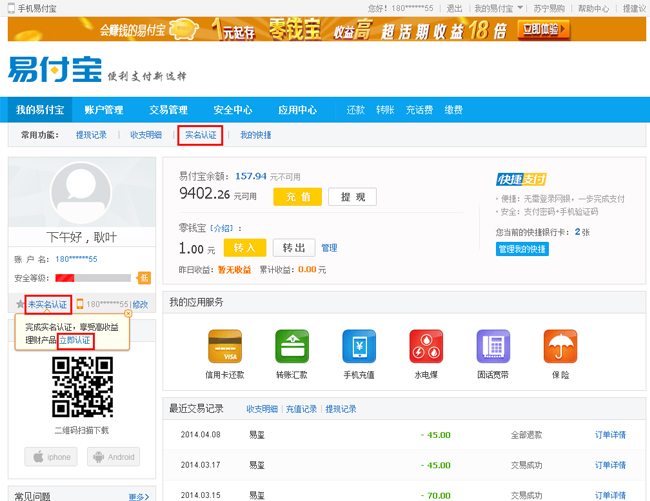
Task: Click the 9402.26 available balance amount
Action: click(x=204, y=194)
